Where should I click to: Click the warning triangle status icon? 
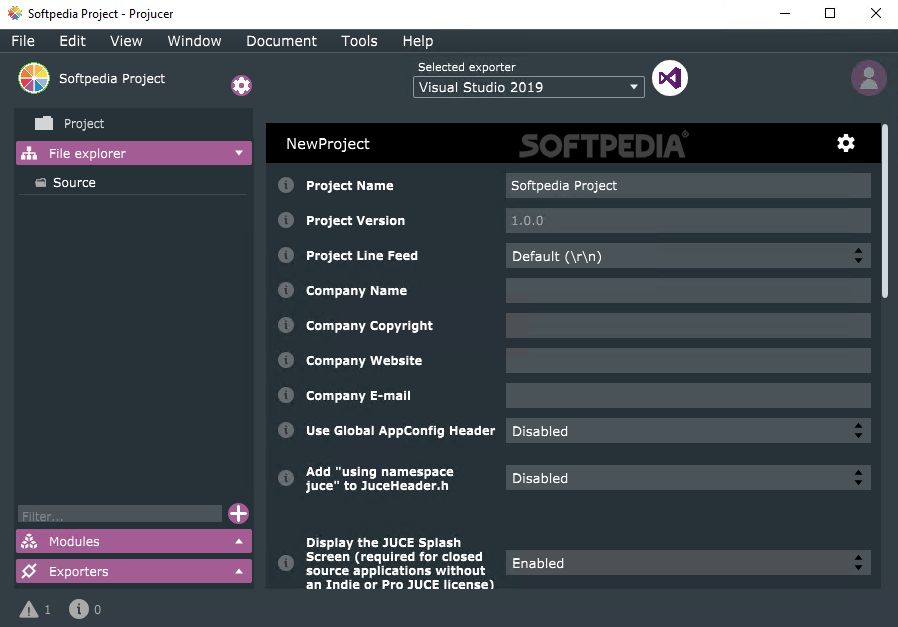coord(29,610)
